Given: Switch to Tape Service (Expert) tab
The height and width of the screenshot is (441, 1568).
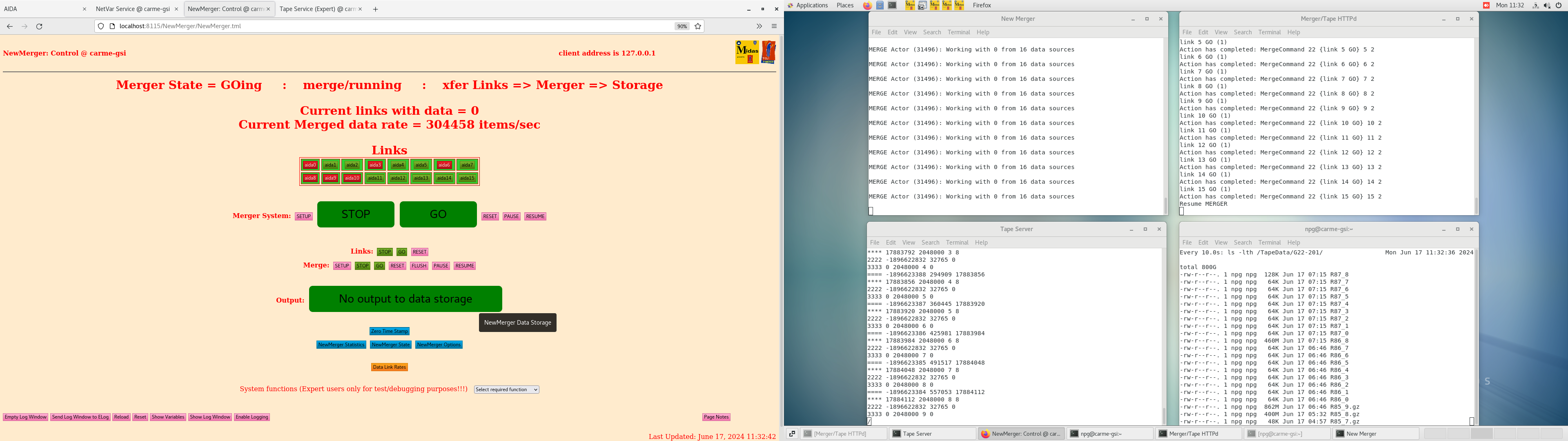Looking at the screenshot, I should click(x=316, y=9).
